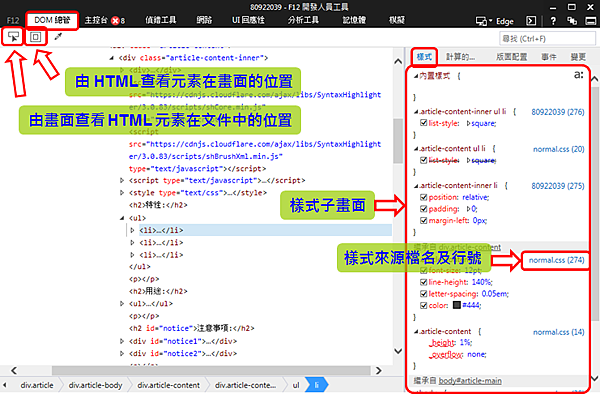Click the styles pane scroll-down arrow
The height and width of the screenshot is (394, 600).
click(x=594, y=378)
